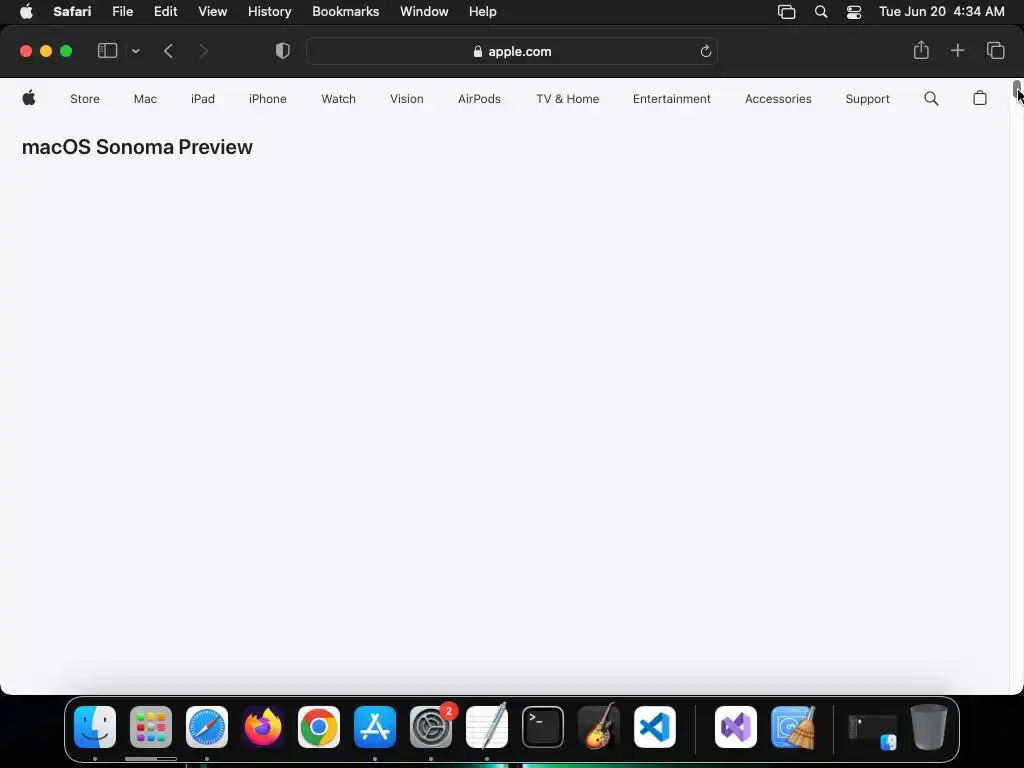Screen dimensions: 1024x768
Task: Click the forward navigation arrow
Action: (203, 51)
